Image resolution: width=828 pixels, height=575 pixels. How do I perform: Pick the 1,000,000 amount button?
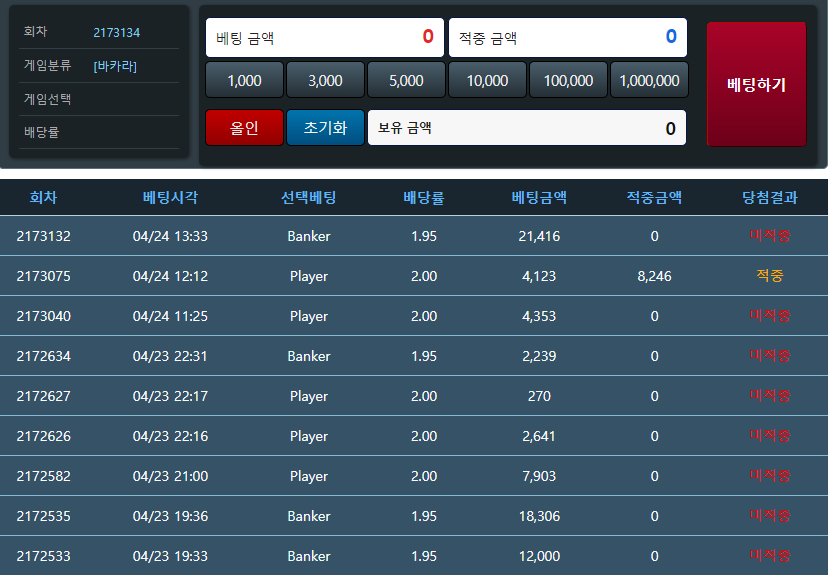(x=649, y=81)
